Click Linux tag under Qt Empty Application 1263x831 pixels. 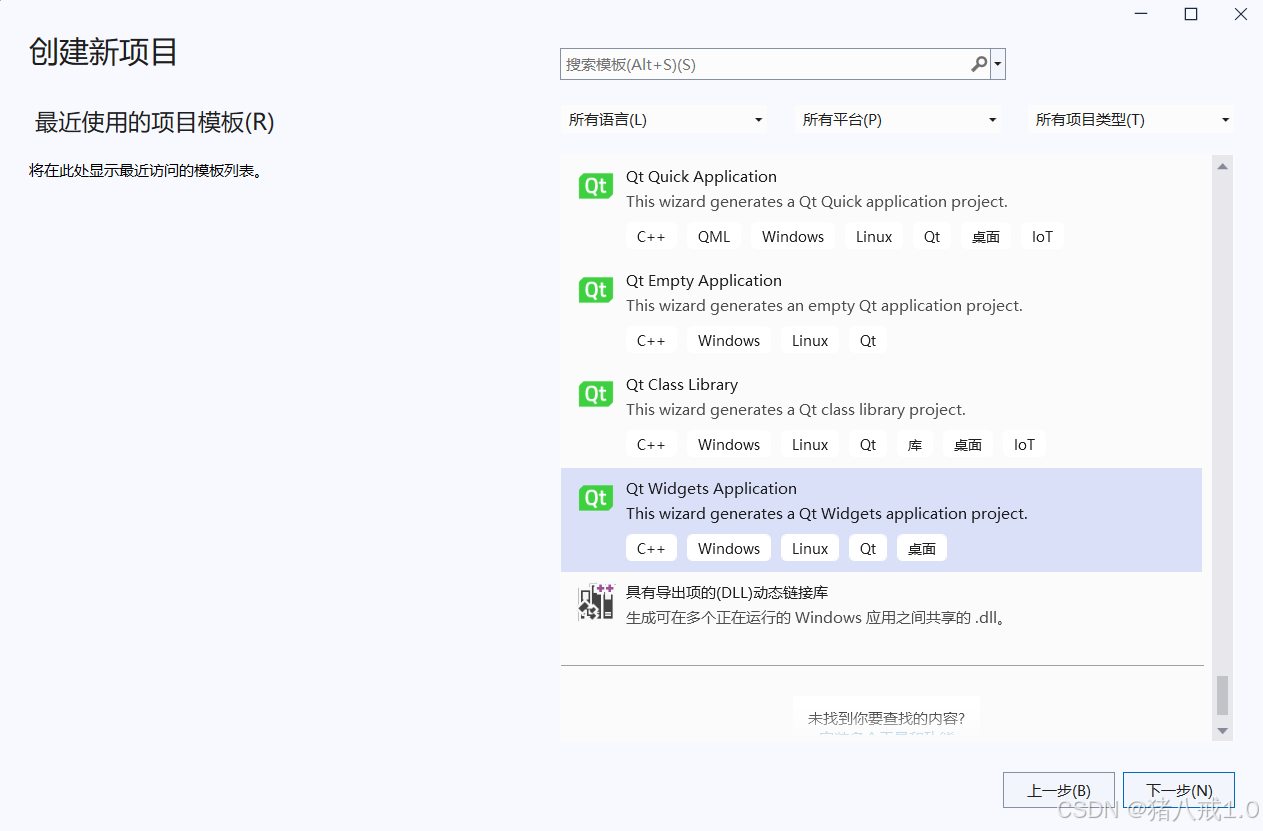810,341
